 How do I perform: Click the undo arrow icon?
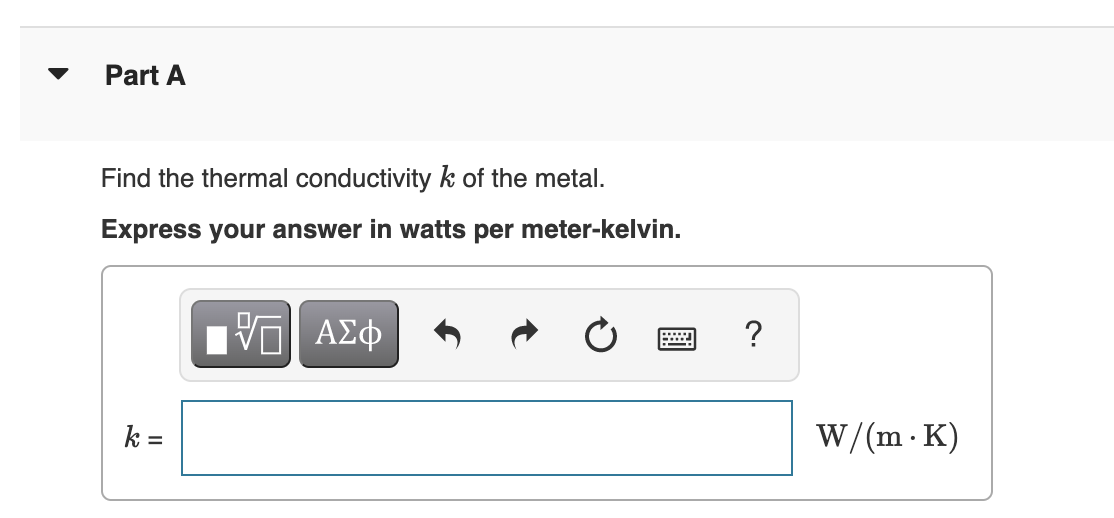point(448,334)
